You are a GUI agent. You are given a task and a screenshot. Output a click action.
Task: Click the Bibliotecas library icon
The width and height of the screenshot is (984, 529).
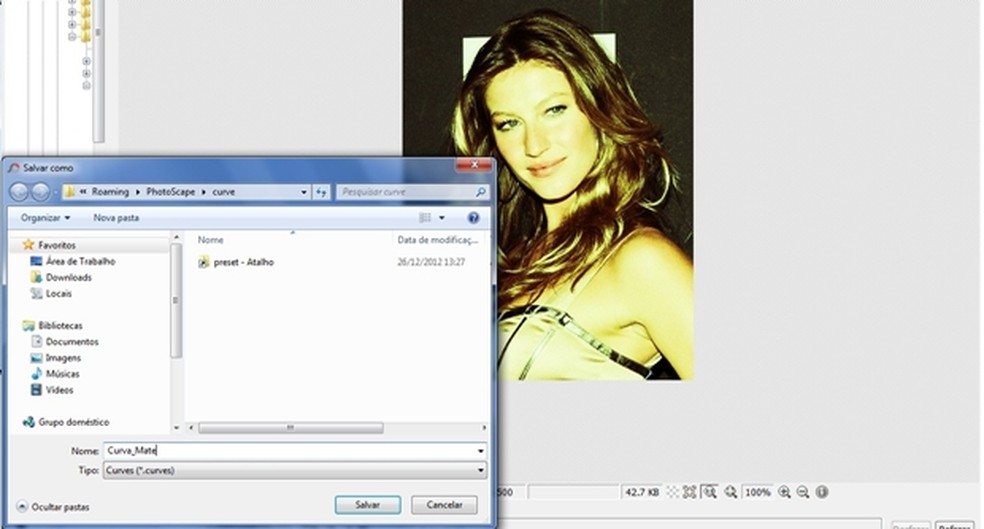[28, 325]
